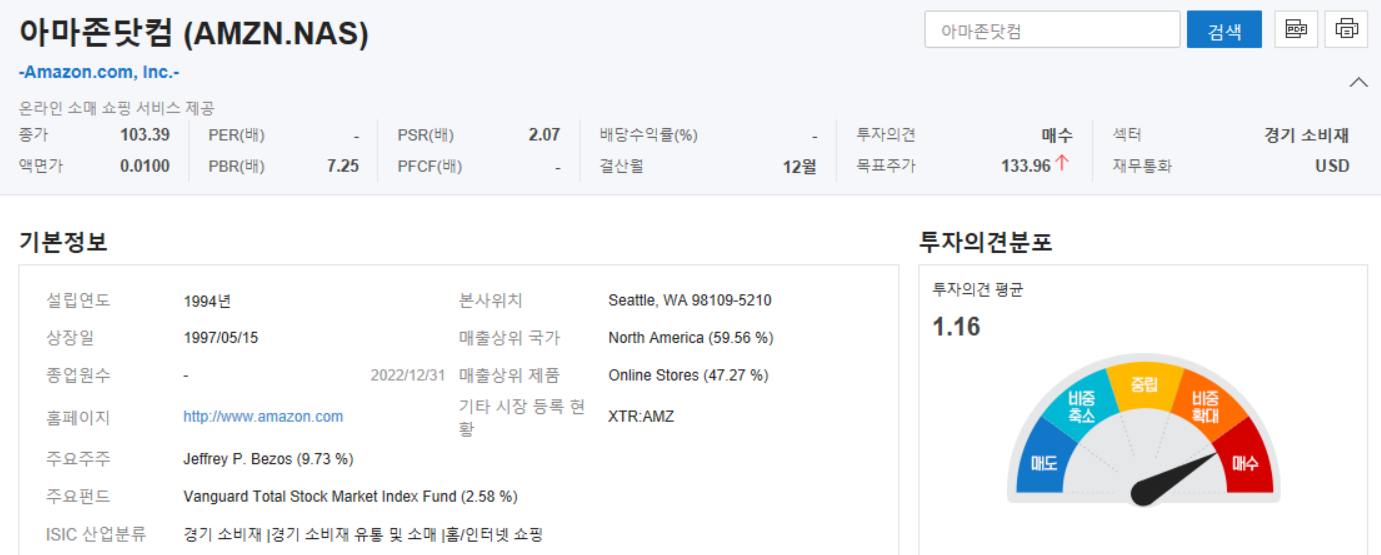This screenshot has height=555, width=1381.
Task: Click the 재무통화 value USD
Action: click(1332, 166)
